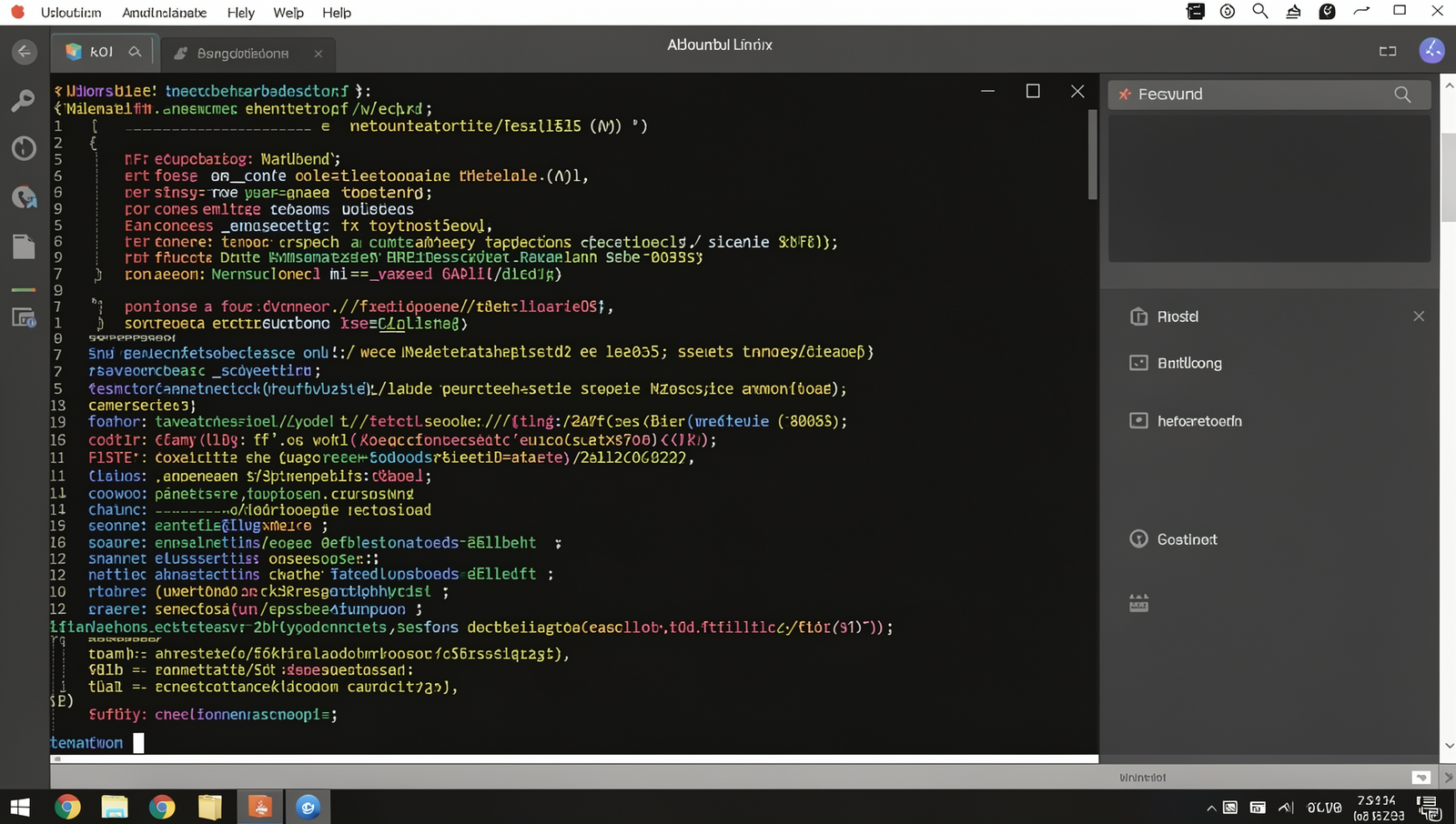This screenshot has width=1456, height=824.
Task: Click the clock history sidebar icon
Action: click(x=24, y=148)
